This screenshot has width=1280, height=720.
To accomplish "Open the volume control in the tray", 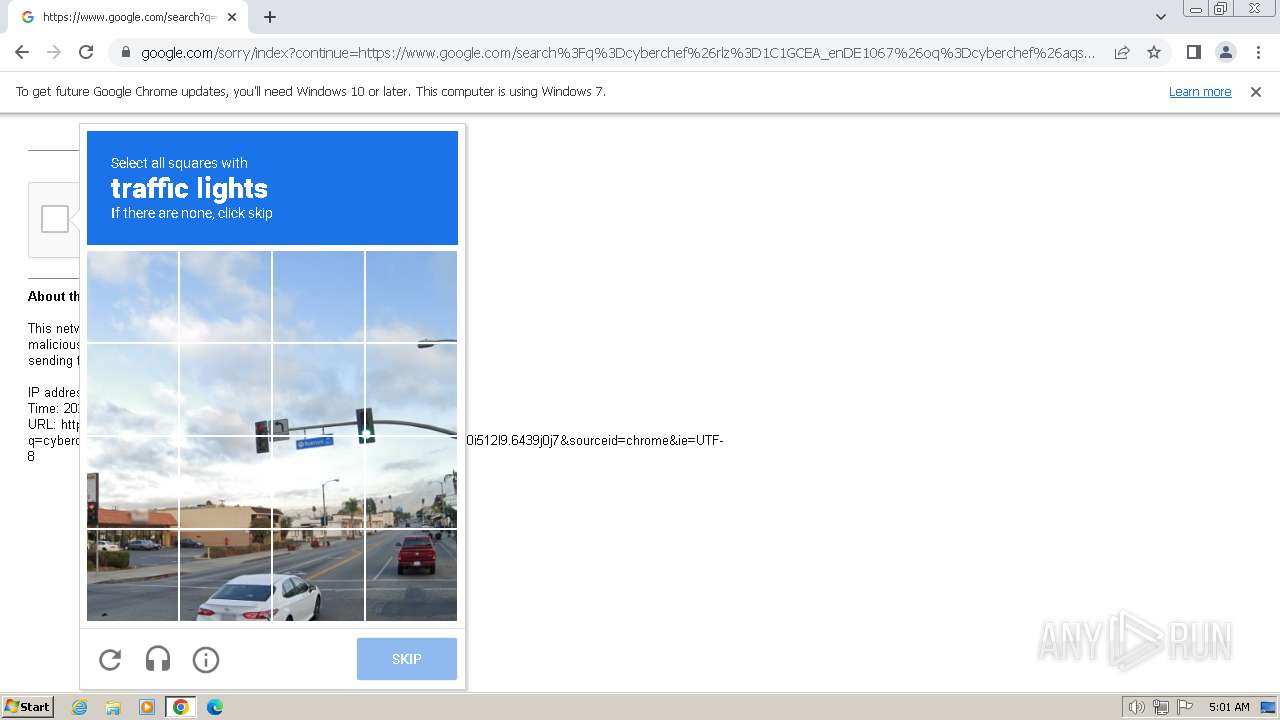I will pos(1137,707).
